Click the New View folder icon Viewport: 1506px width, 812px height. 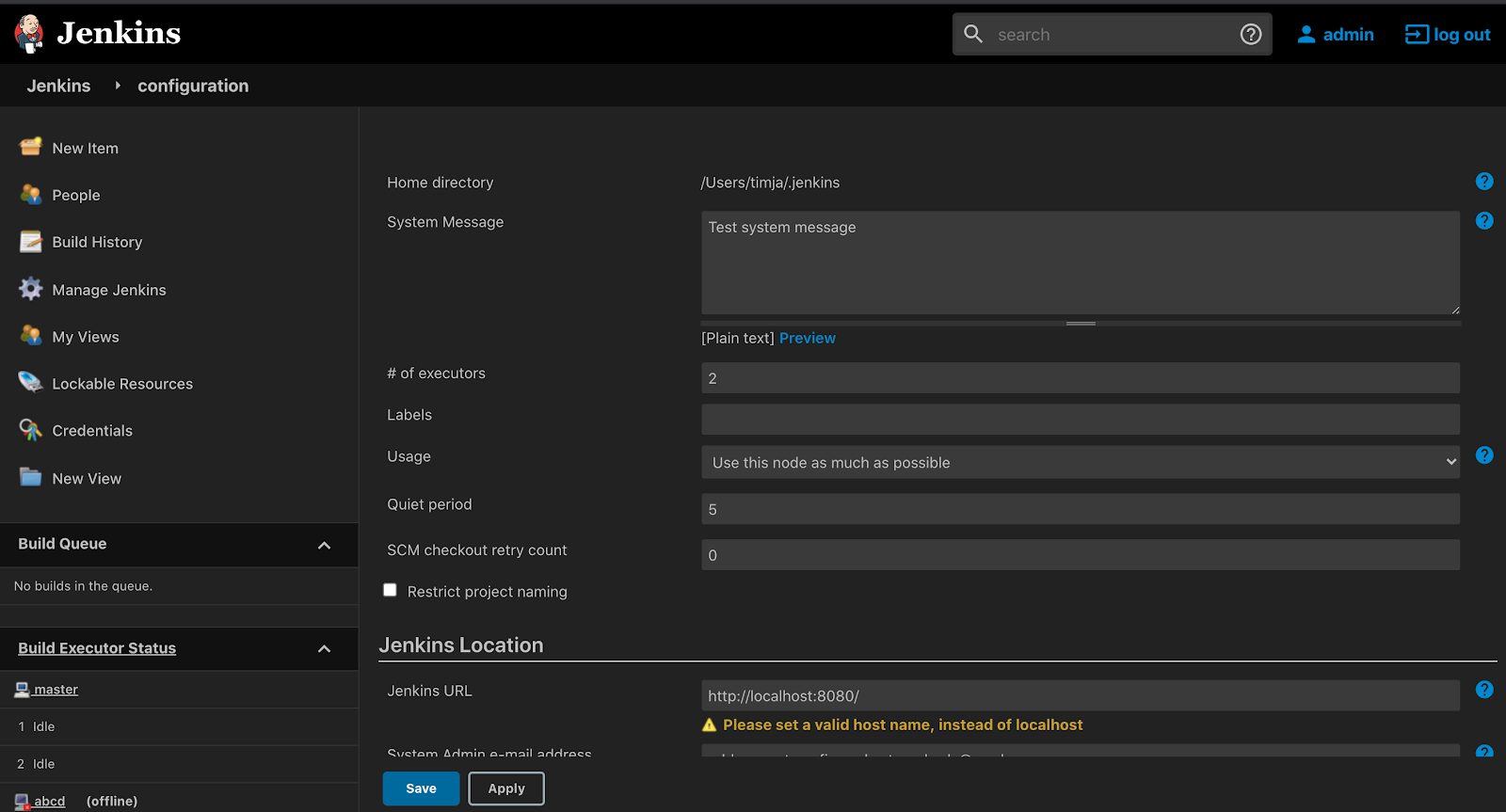pyautogui.click(x=31, y=477)
